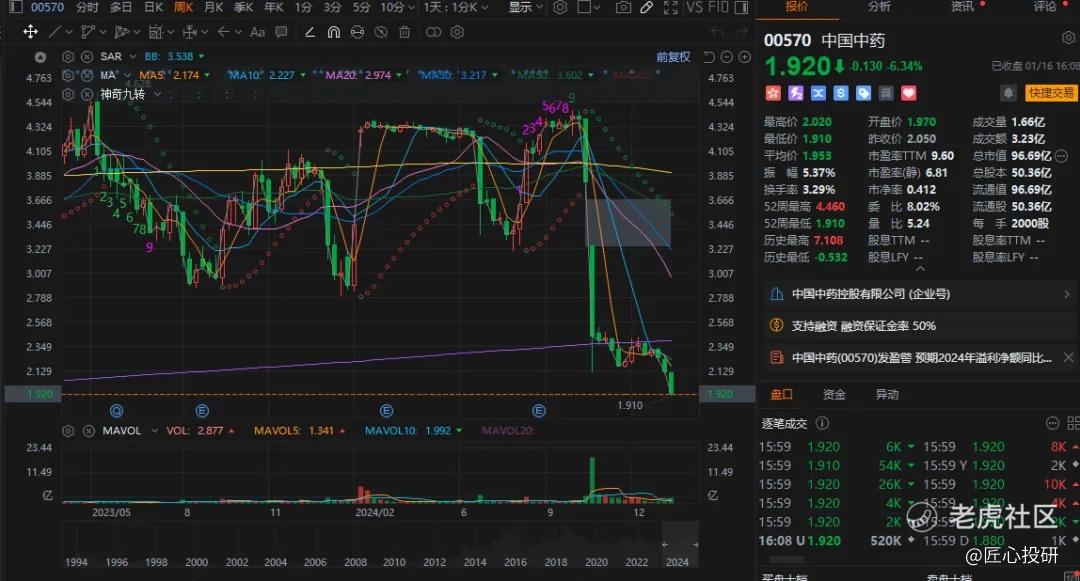
Task: Zoom out chart with minus icon
Action: pos(726,57)
